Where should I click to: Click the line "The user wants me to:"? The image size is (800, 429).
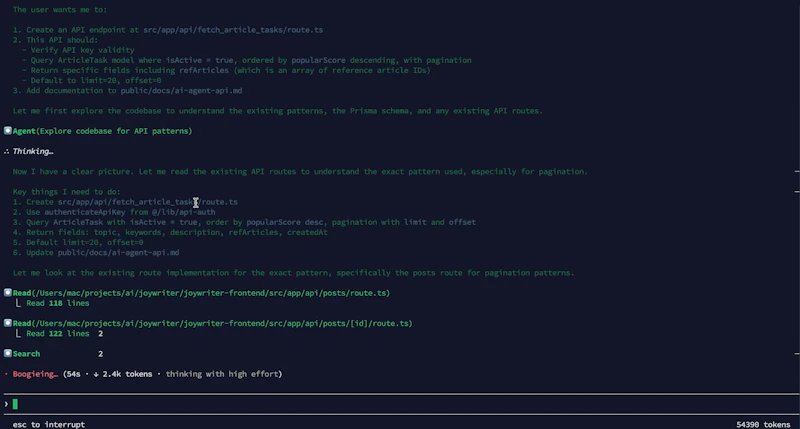coord(60,10)
